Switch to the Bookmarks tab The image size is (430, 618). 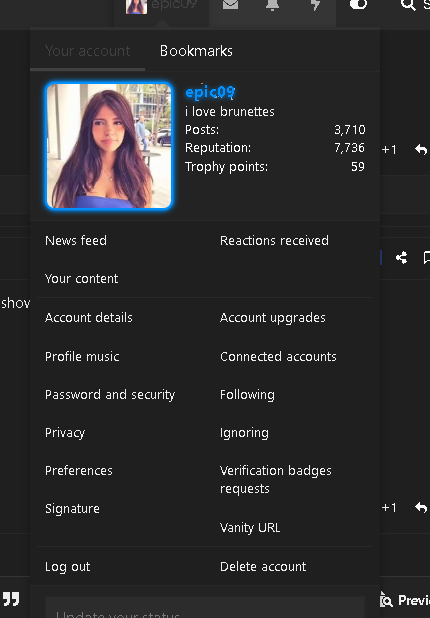[x=196, y=51]
